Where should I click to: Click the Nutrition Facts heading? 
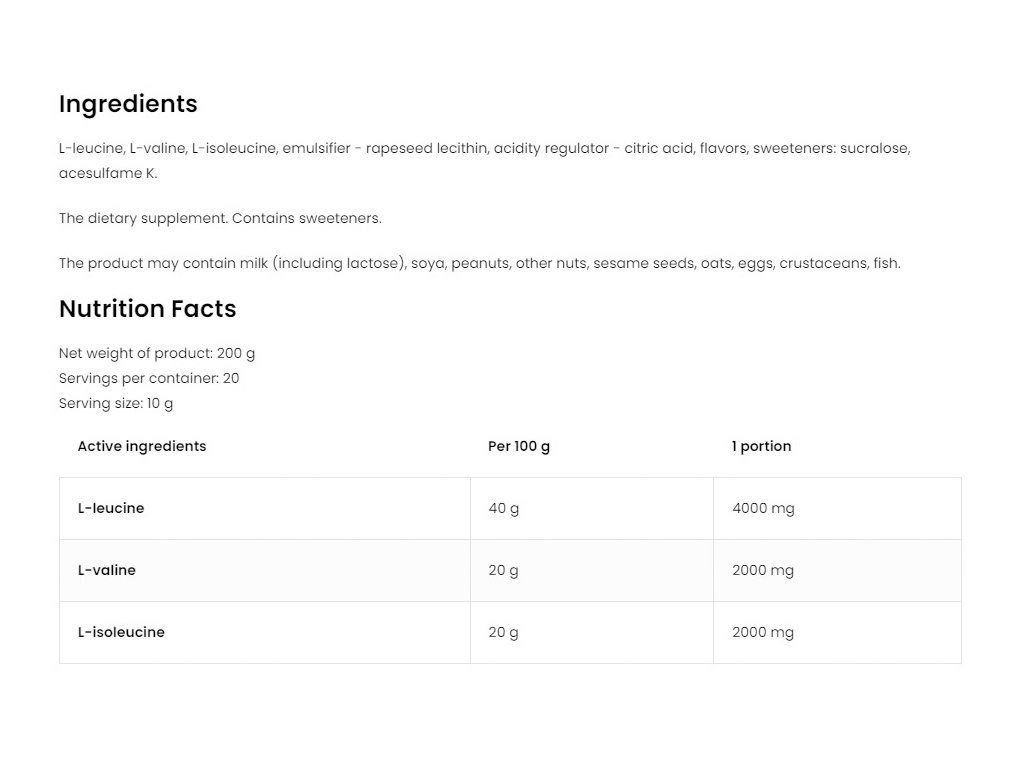pos(147,309)
